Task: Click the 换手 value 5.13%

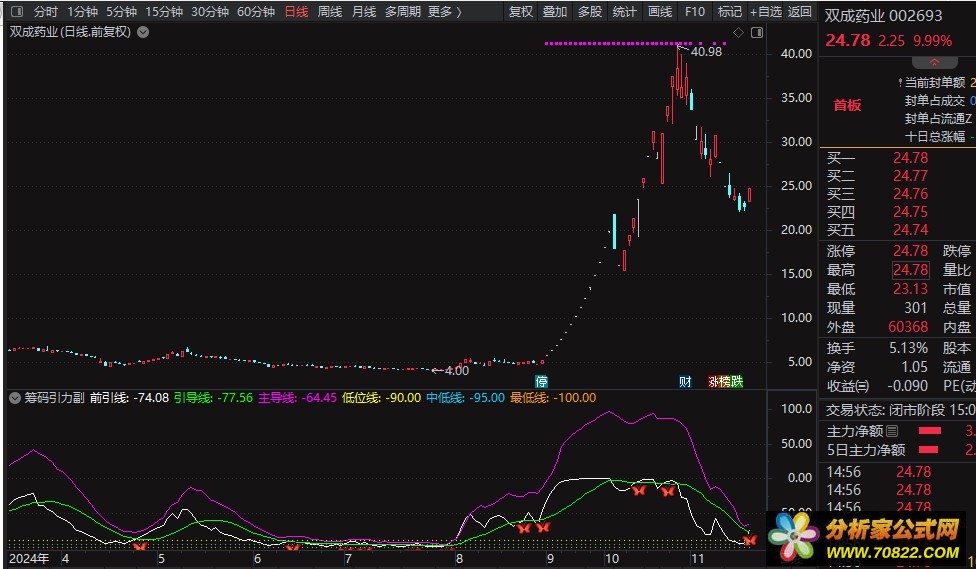Action: 908,348
